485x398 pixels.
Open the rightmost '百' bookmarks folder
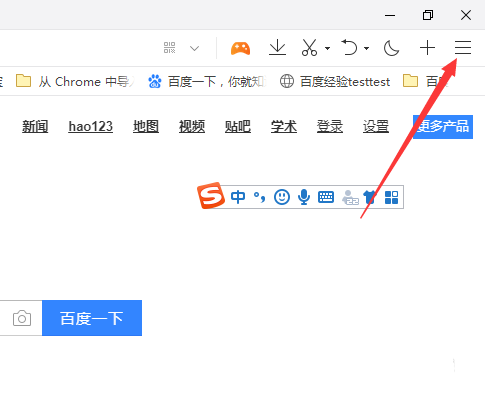[x=425, y=81]
